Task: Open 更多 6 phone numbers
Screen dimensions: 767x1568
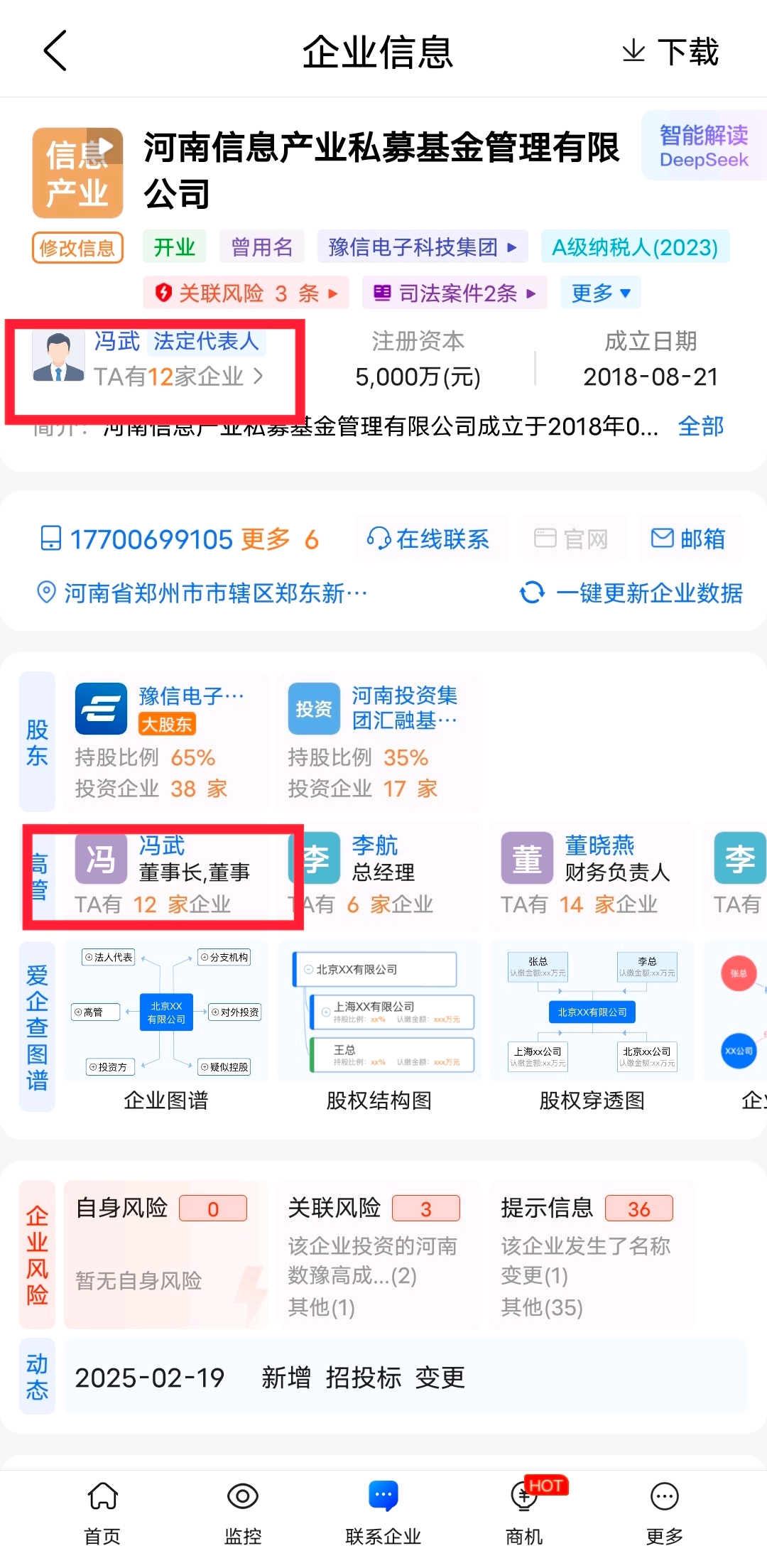Action: coord(280,539)
